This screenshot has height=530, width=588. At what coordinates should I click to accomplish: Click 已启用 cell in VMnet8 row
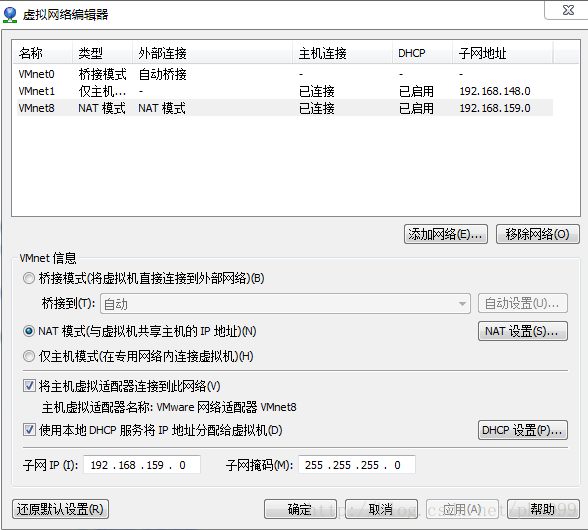click(x=416, y=108)
